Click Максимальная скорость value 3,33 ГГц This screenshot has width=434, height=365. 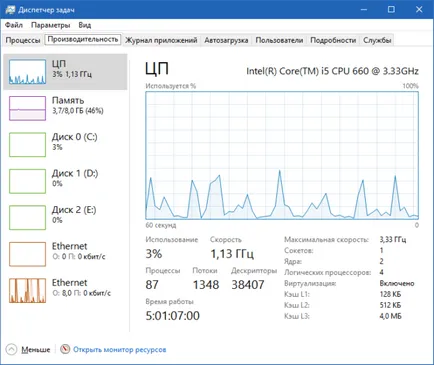pyautogui.click(x=393, y=239)
